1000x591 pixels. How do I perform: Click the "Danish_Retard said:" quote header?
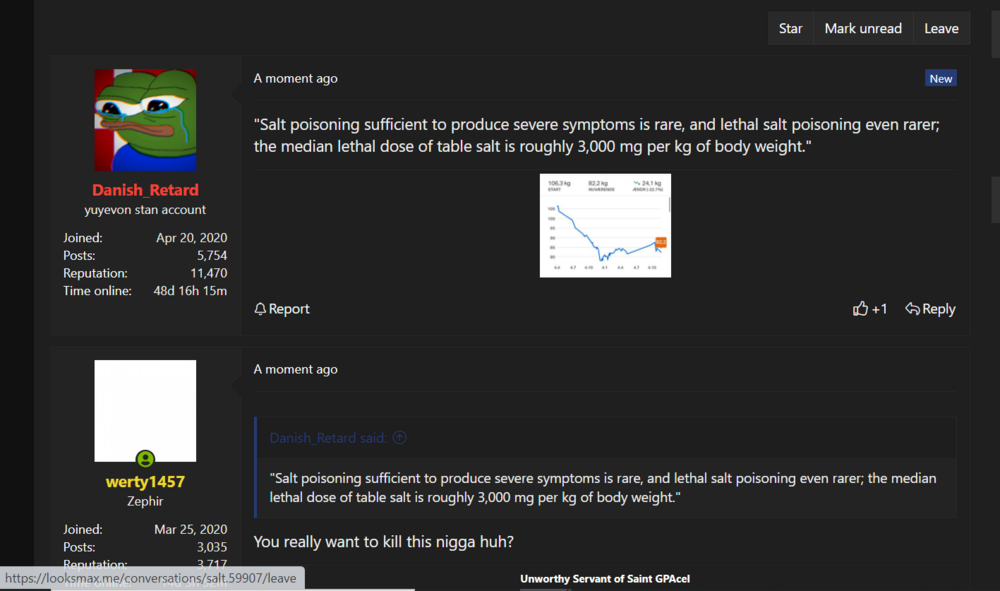(x=329, y=437)
